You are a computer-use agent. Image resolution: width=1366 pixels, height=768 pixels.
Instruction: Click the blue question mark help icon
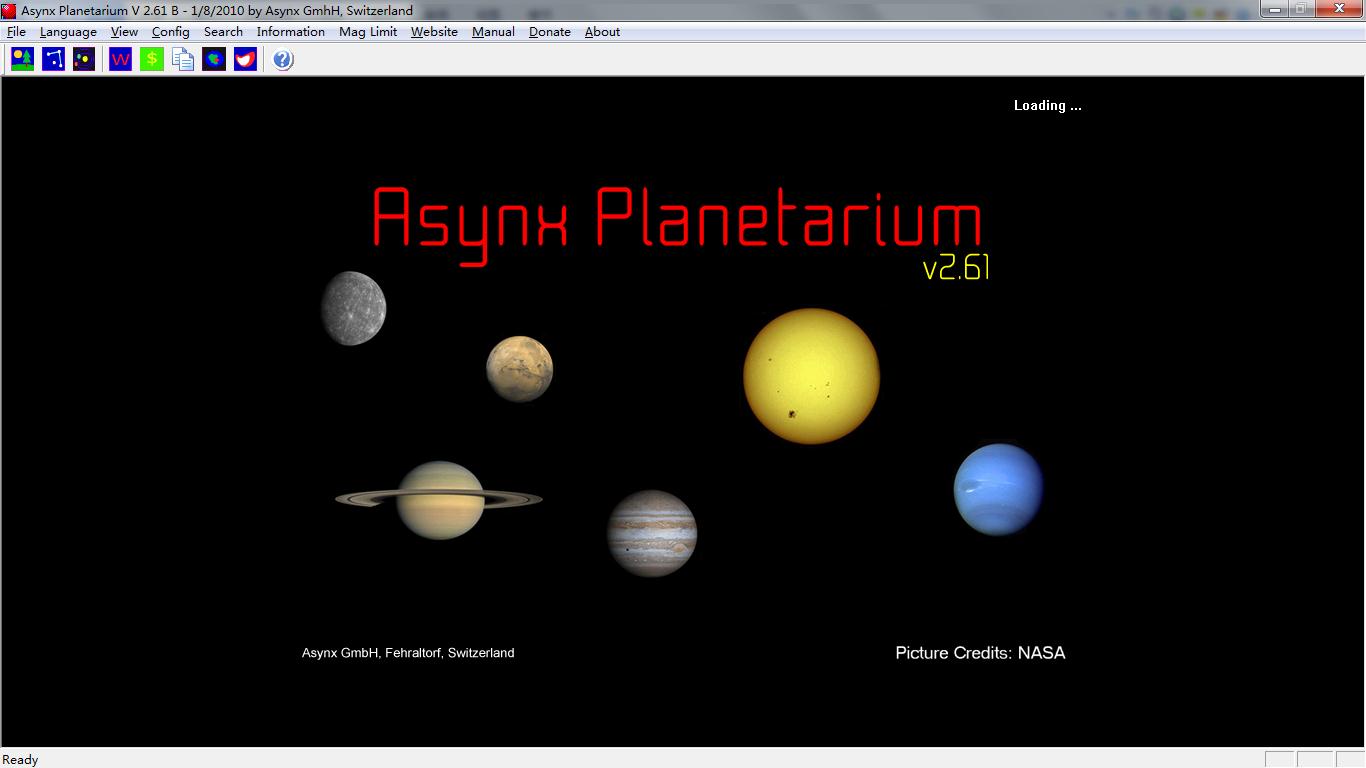point(283,60)
